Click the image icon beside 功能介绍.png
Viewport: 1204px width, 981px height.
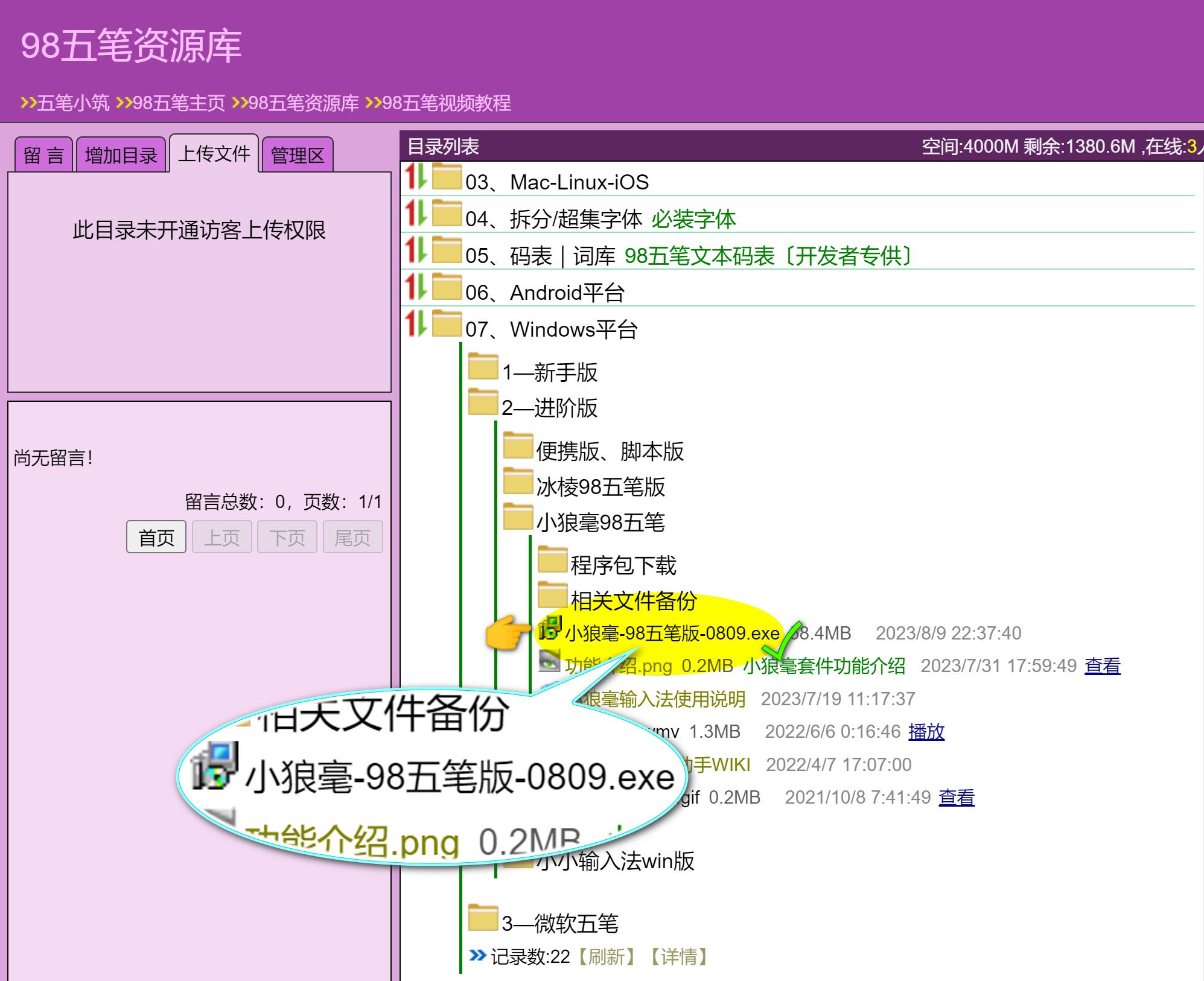(x=549, y=661)
